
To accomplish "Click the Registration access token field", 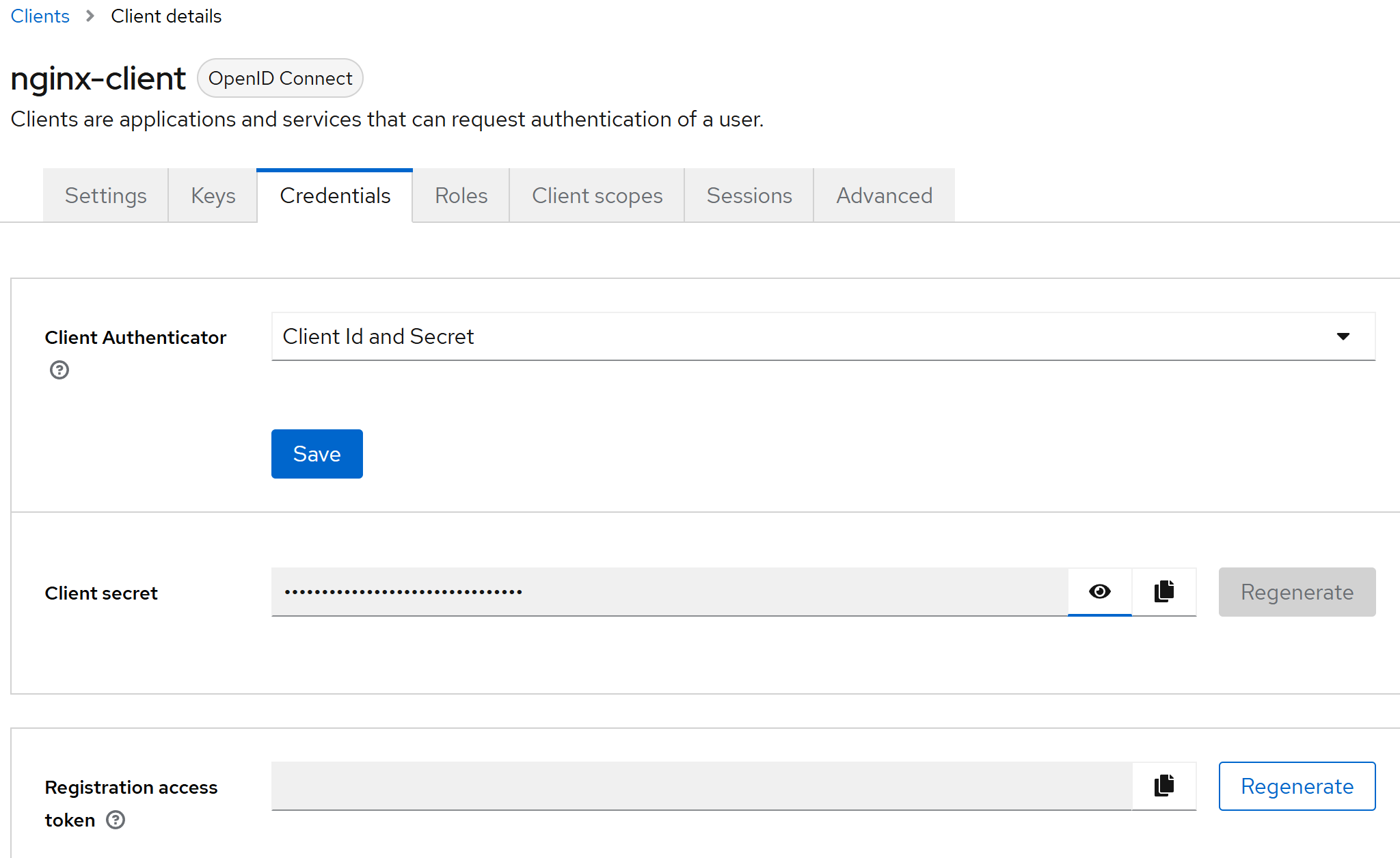I will [701, 786].
